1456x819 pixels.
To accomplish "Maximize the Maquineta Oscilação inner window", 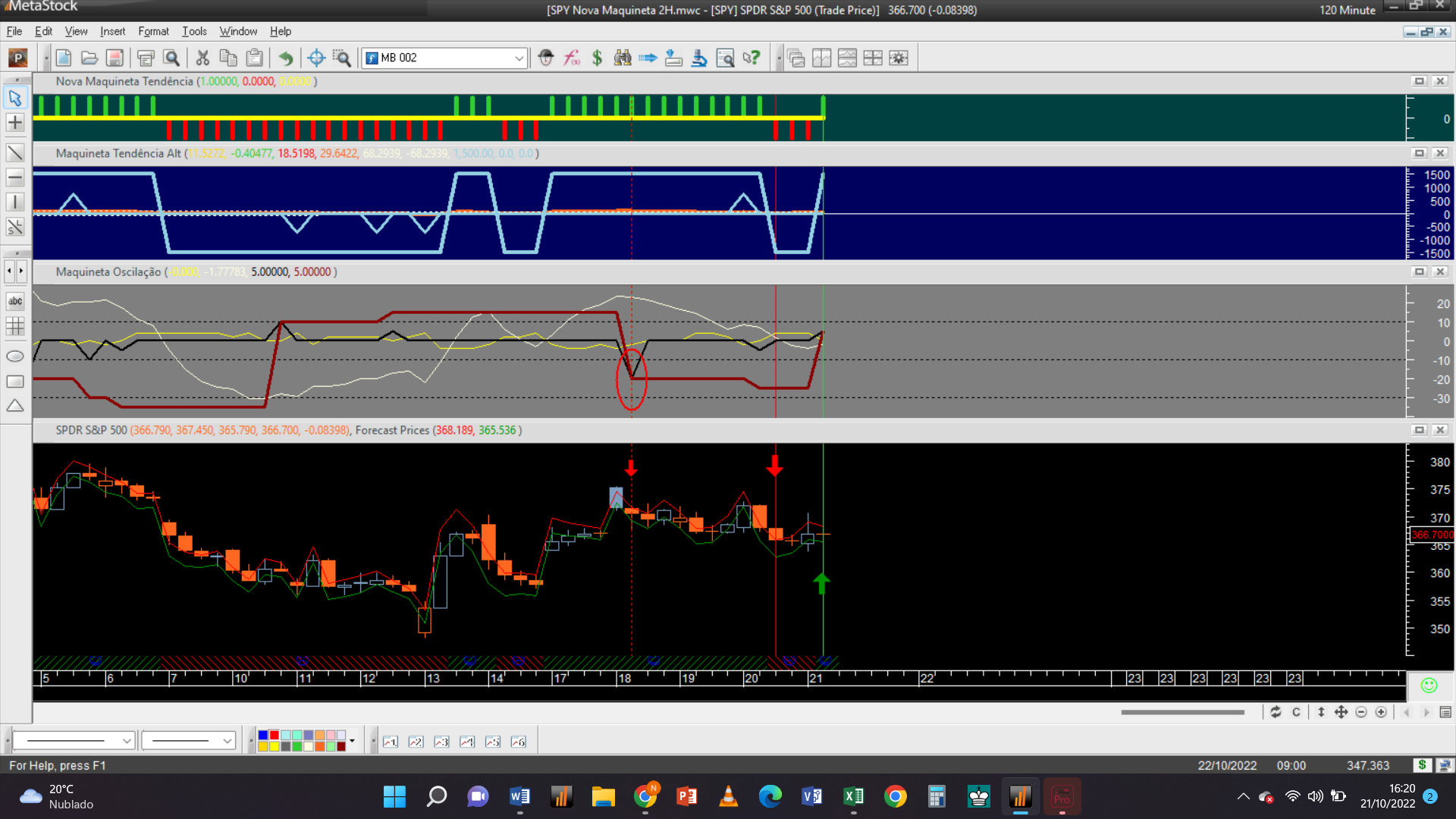I will coord(1419,271).
